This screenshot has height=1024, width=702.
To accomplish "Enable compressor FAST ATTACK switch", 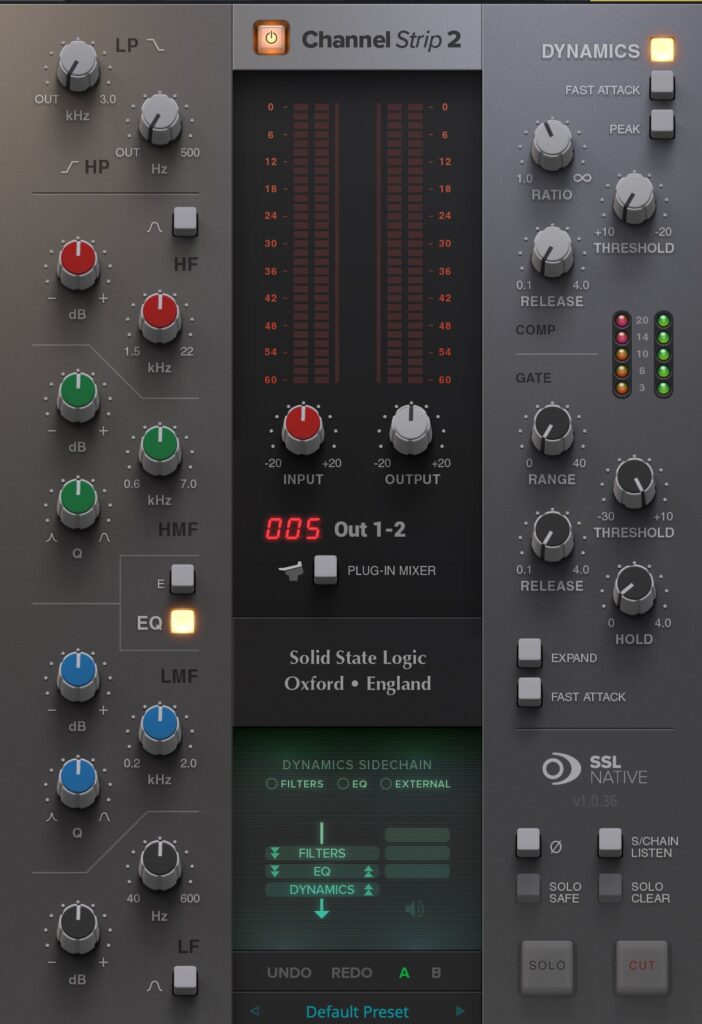I will 661,86.
